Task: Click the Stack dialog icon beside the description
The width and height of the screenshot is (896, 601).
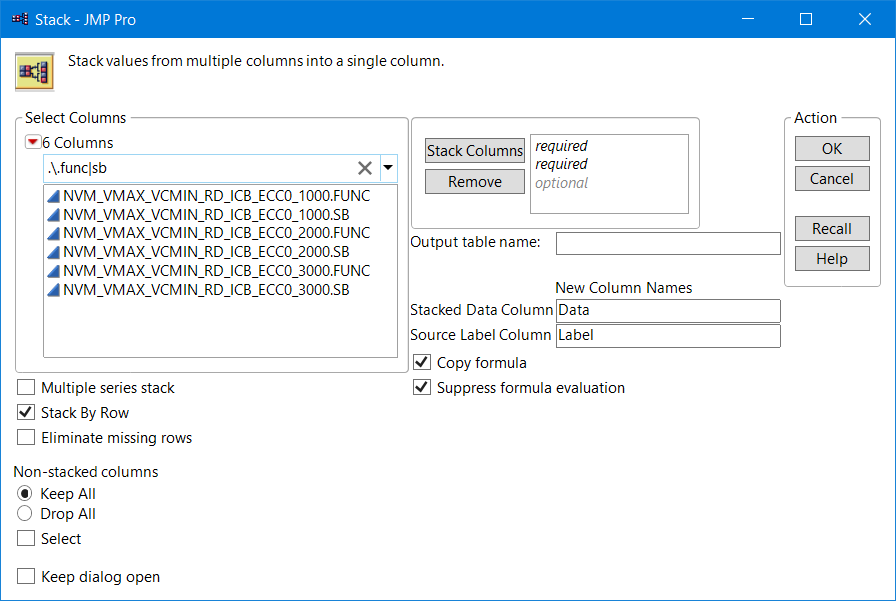Action: [34, 71]
